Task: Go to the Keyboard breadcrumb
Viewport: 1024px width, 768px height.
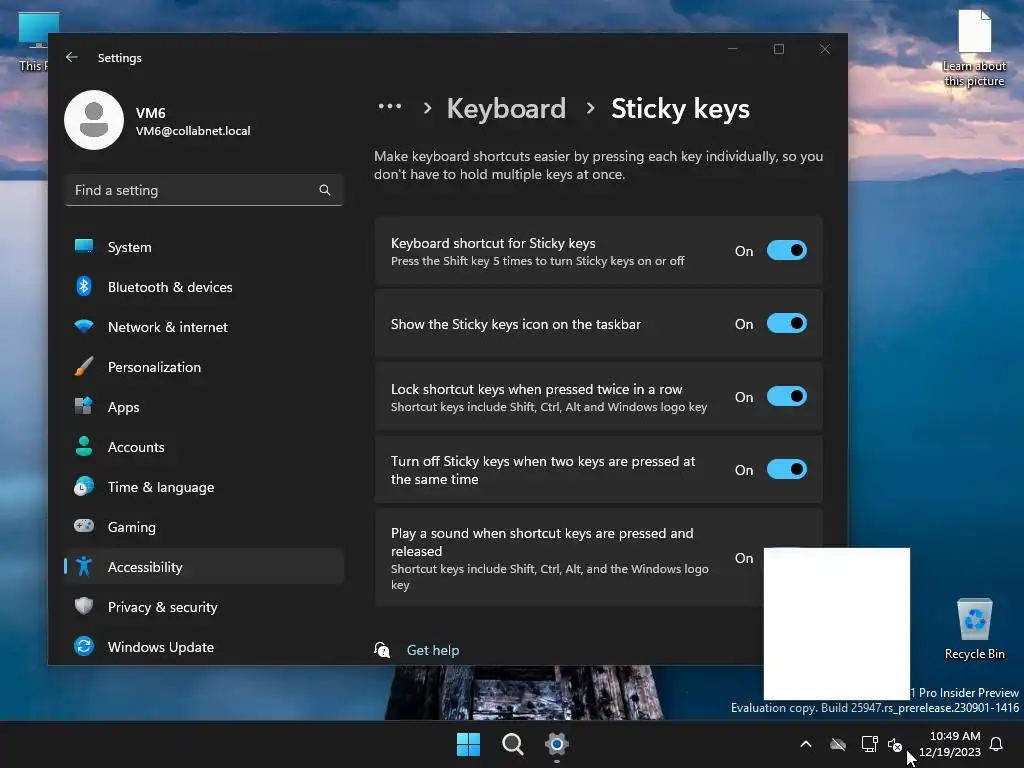Action: [506, 108]
